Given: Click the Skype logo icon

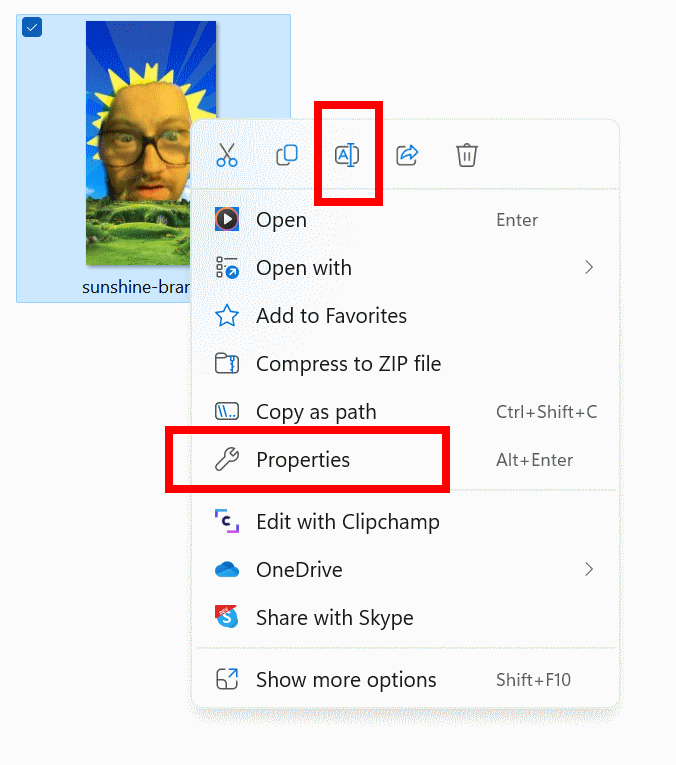Looking at the screenshot, I should 227,617.
